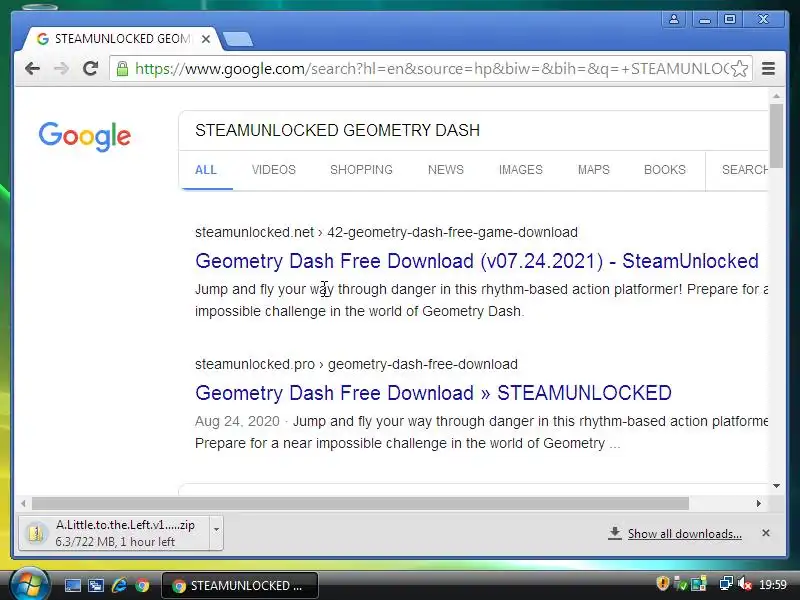
Task: Open the security shield tray icon
Action: (x=662, y=583)
